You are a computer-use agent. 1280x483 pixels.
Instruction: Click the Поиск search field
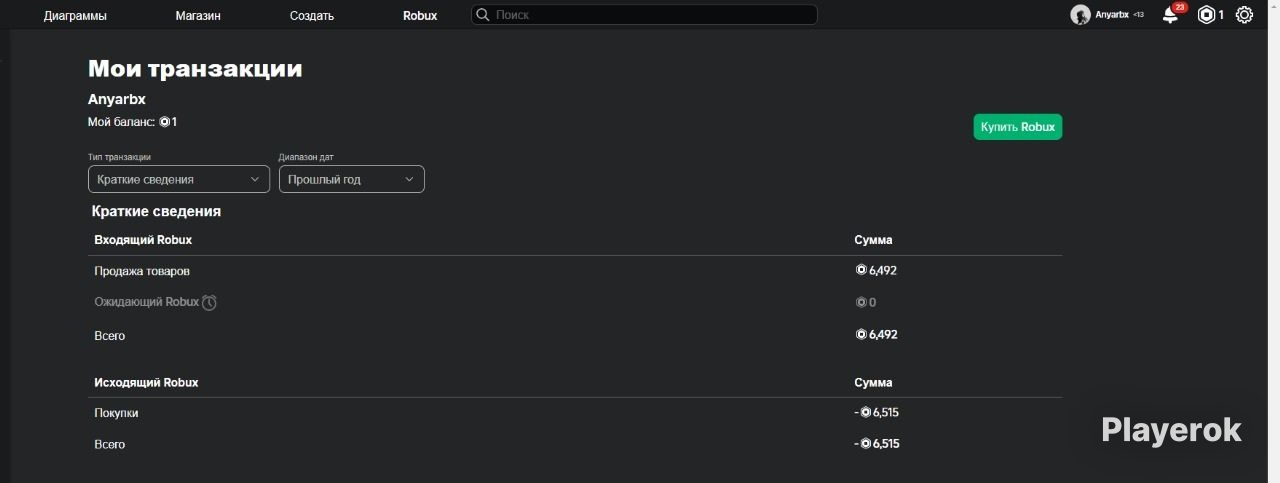[644, 15]
